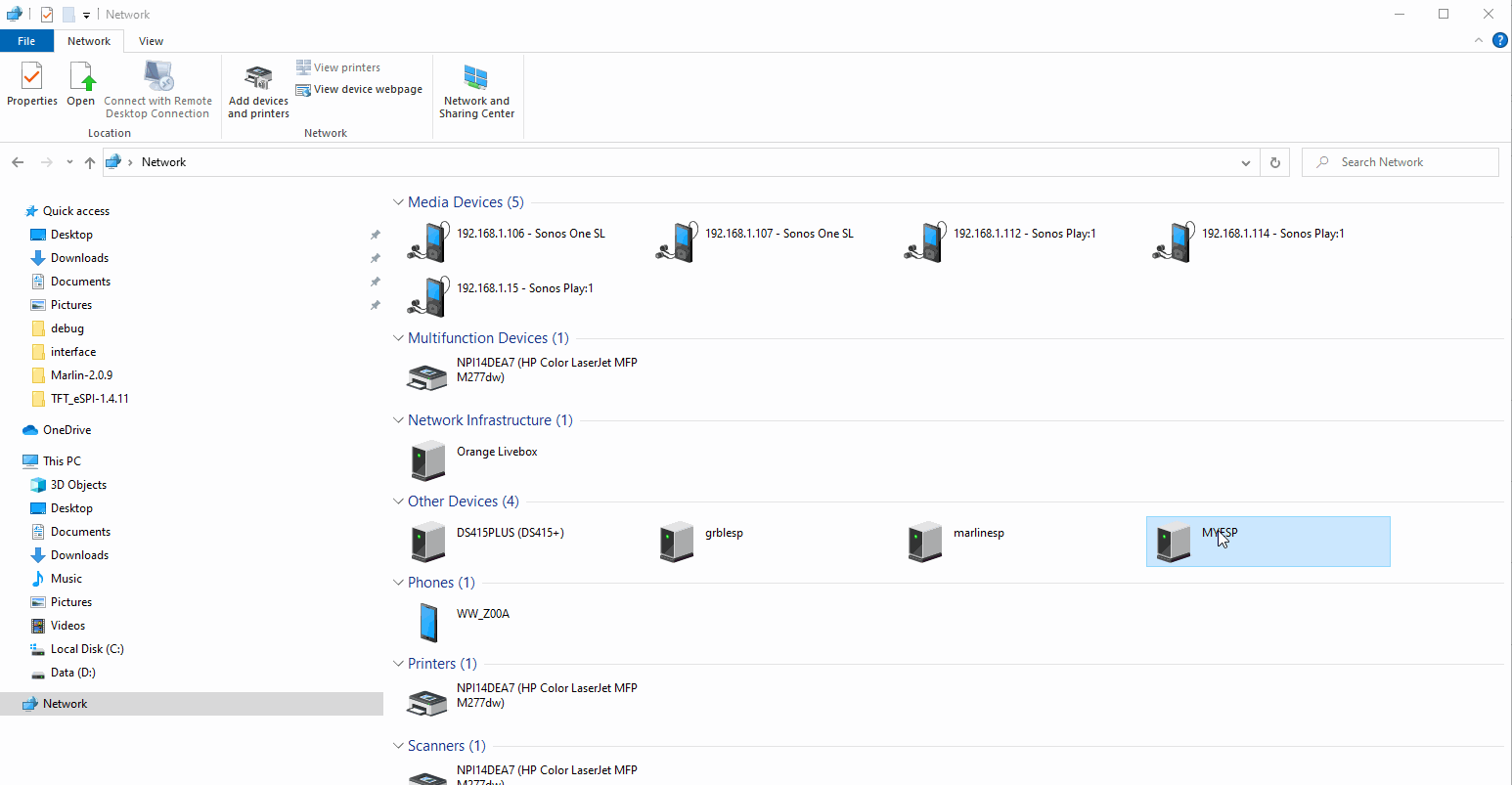
Task: Open the Properties ribbon button
Action: (32, 84)
